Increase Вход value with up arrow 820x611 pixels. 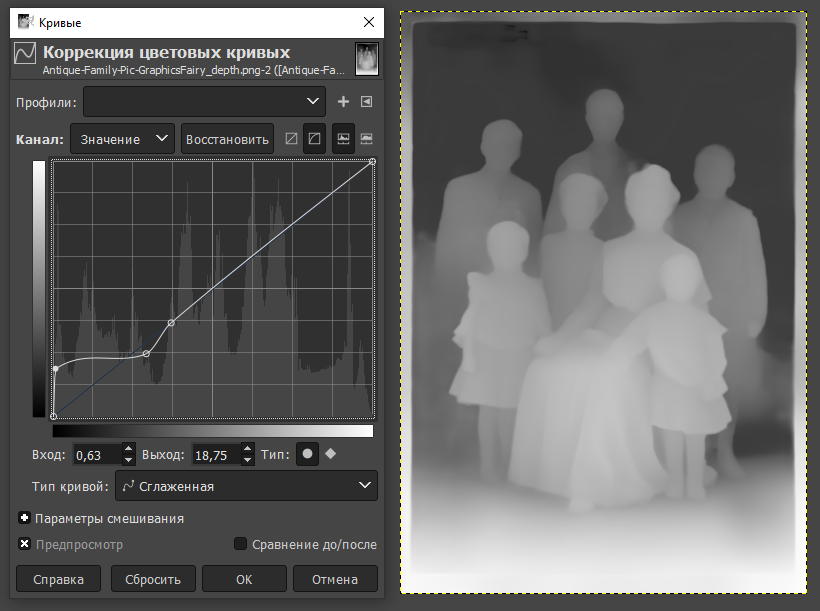click(129, 449)
